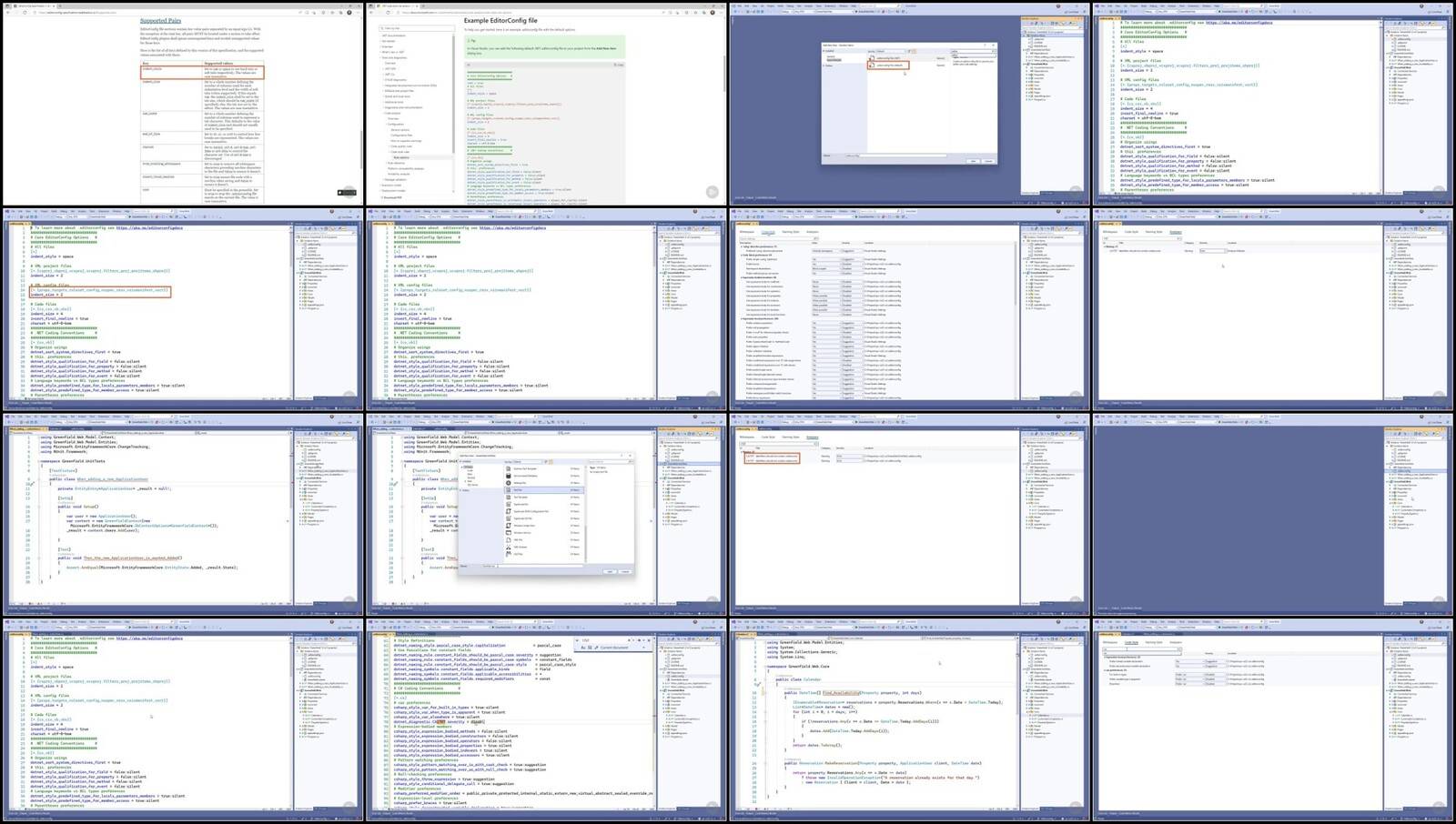Click Add in dialog over unit test code

click(x=609, y=571)
